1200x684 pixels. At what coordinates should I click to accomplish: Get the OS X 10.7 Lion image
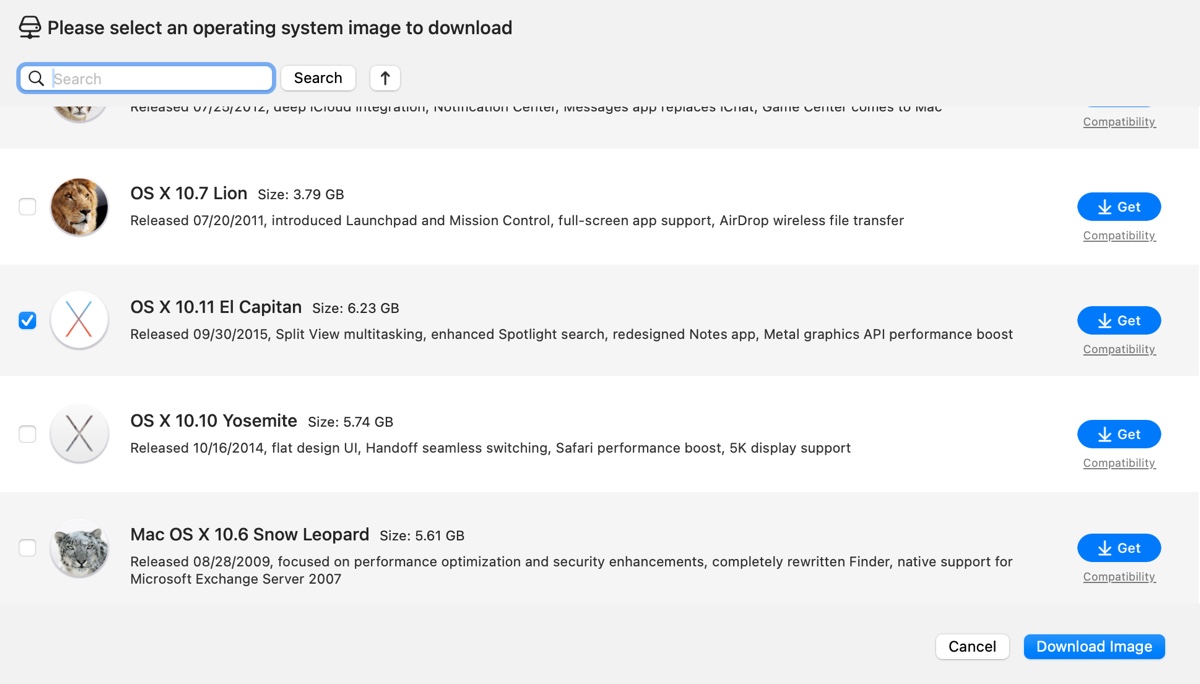point(1119,207)
